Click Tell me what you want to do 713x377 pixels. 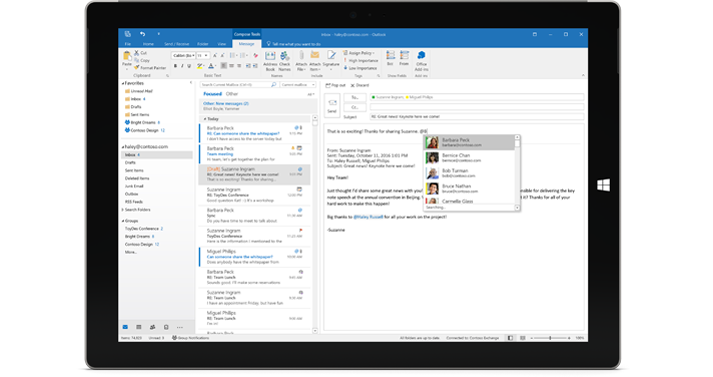click(x=294, y=44)
